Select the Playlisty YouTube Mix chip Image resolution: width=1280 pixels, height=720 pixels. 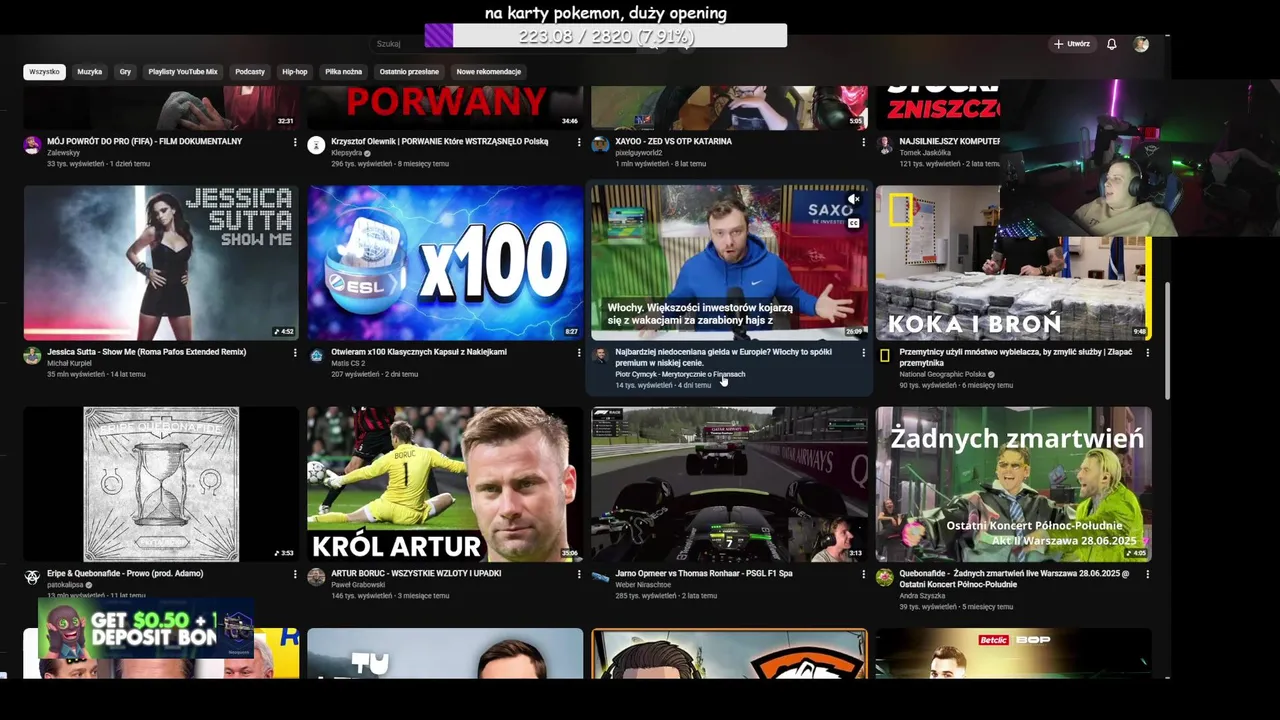coord(183,72)
